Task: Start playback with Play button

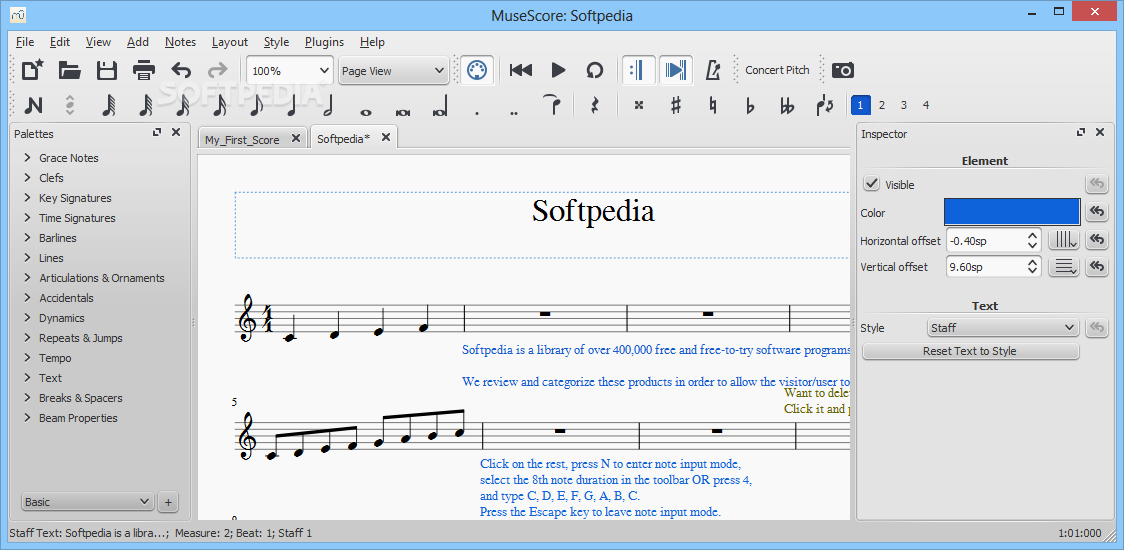Action: 558,70
